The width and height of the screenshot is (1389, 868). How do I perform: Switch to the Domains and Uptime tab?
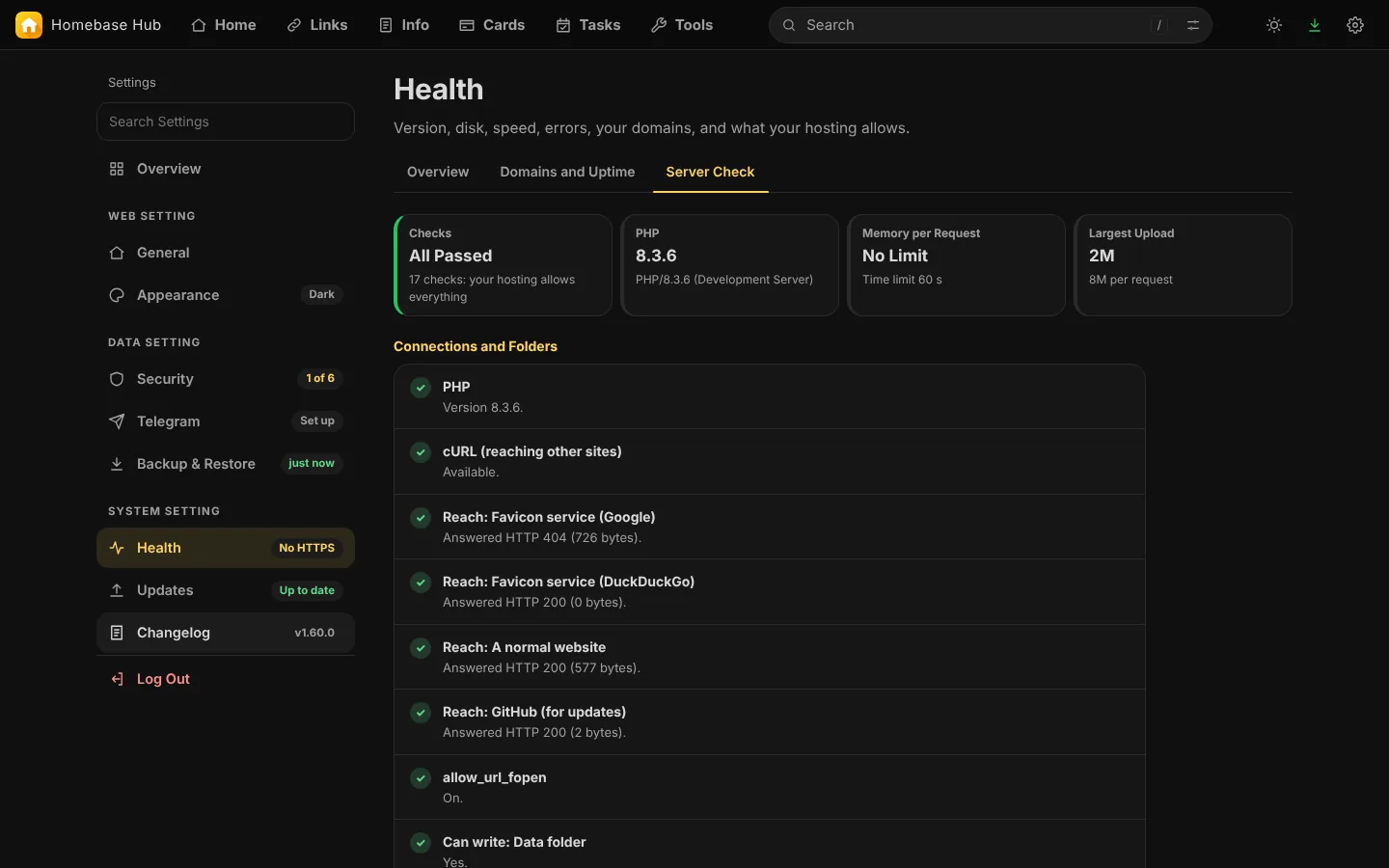point(567,172)
